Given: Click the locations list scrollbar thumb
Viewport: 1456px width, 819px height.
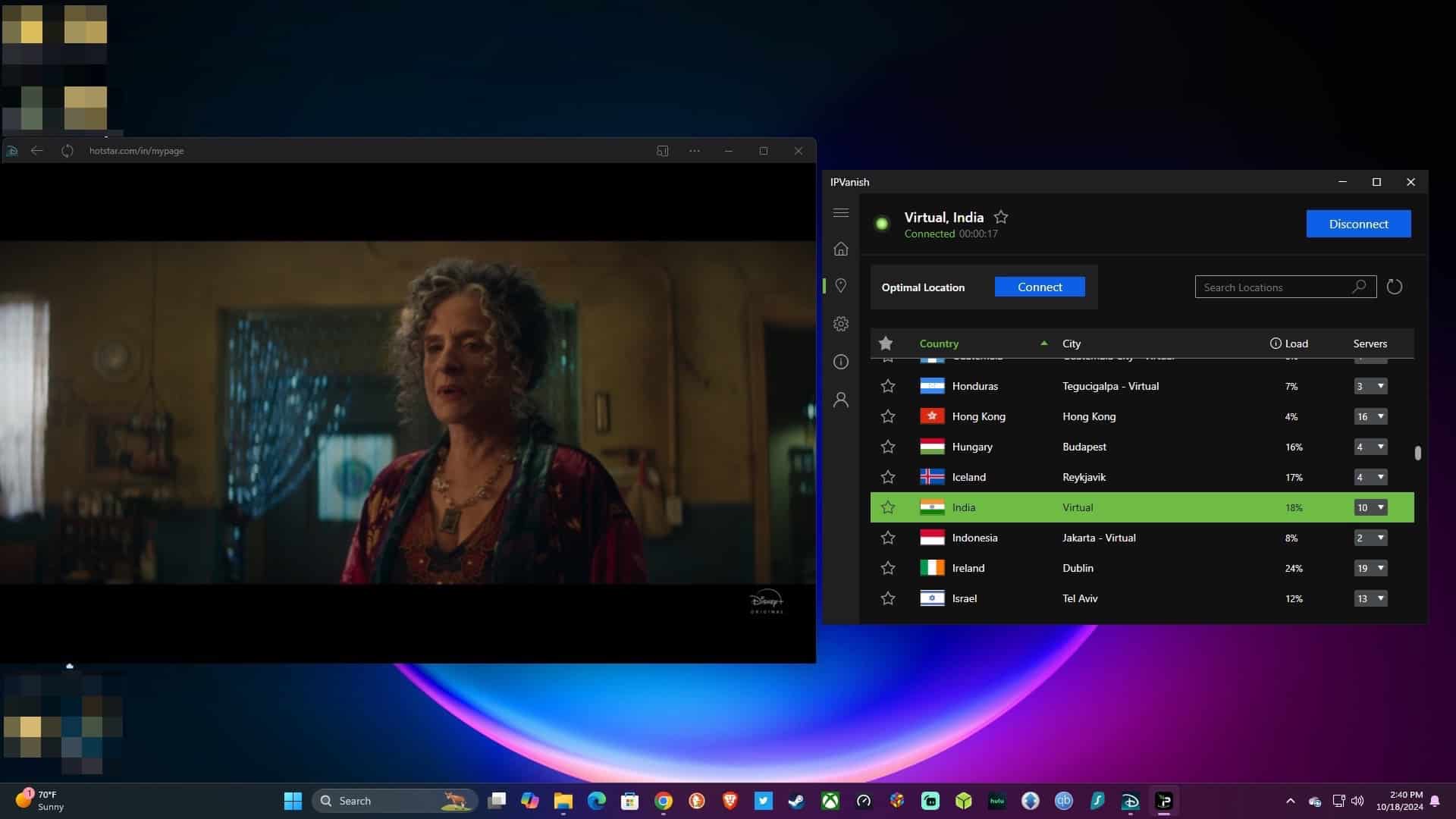Looking at the screenshot, I should 1417,453.
